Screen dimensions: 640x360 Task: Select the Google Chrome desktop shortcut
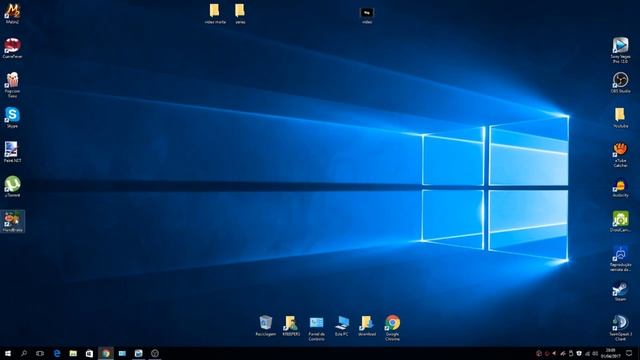coord(392,328)
